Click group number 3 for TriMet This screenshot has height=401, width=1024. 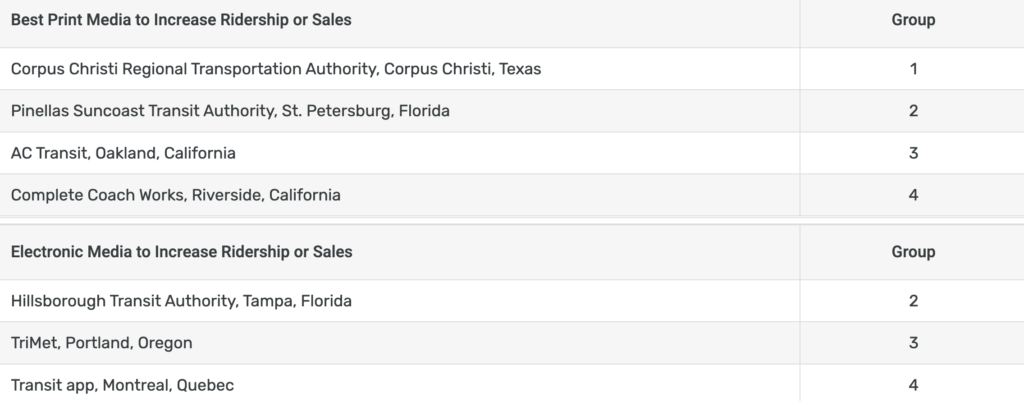(x=913, y=343)
